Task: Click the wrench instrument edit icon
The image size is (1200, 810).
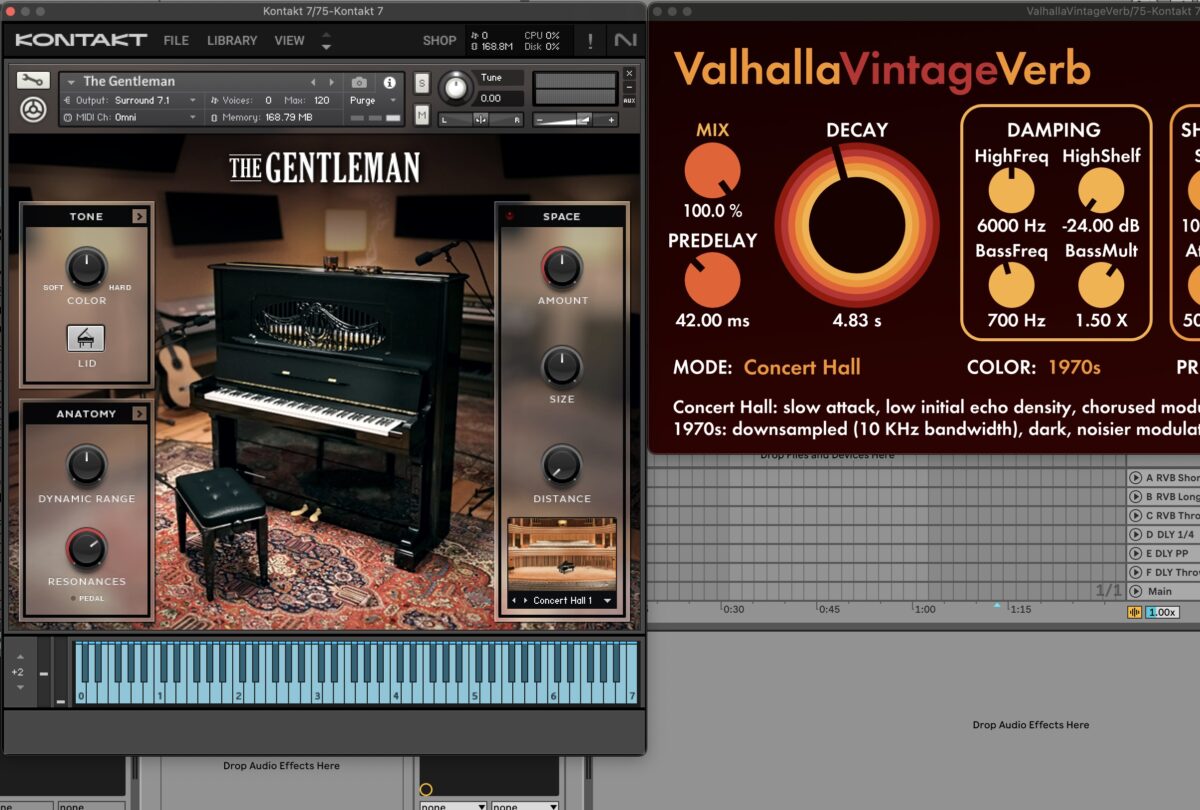Action: pyautogui.click(x=33, y=81)
